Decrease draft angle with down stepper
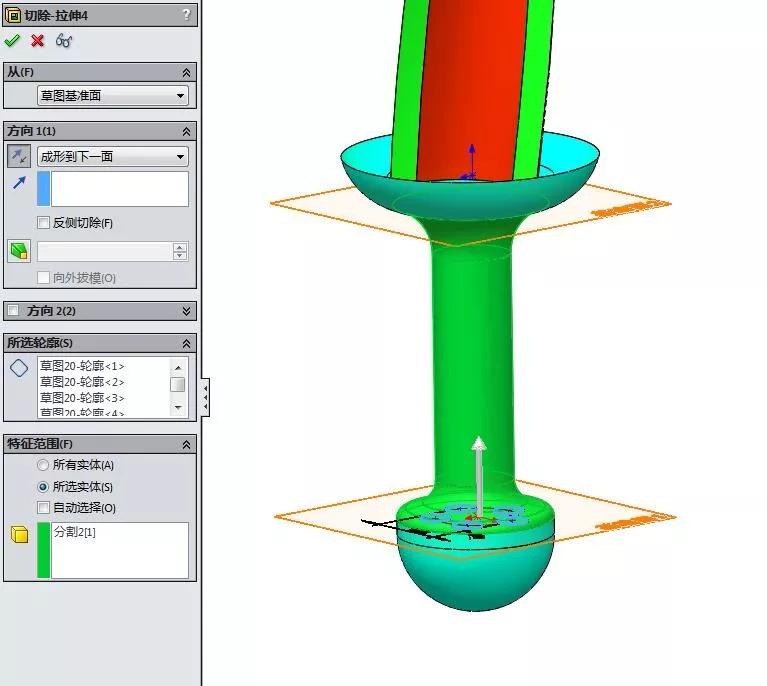The image size is (767, 686). tap(180, 255)
